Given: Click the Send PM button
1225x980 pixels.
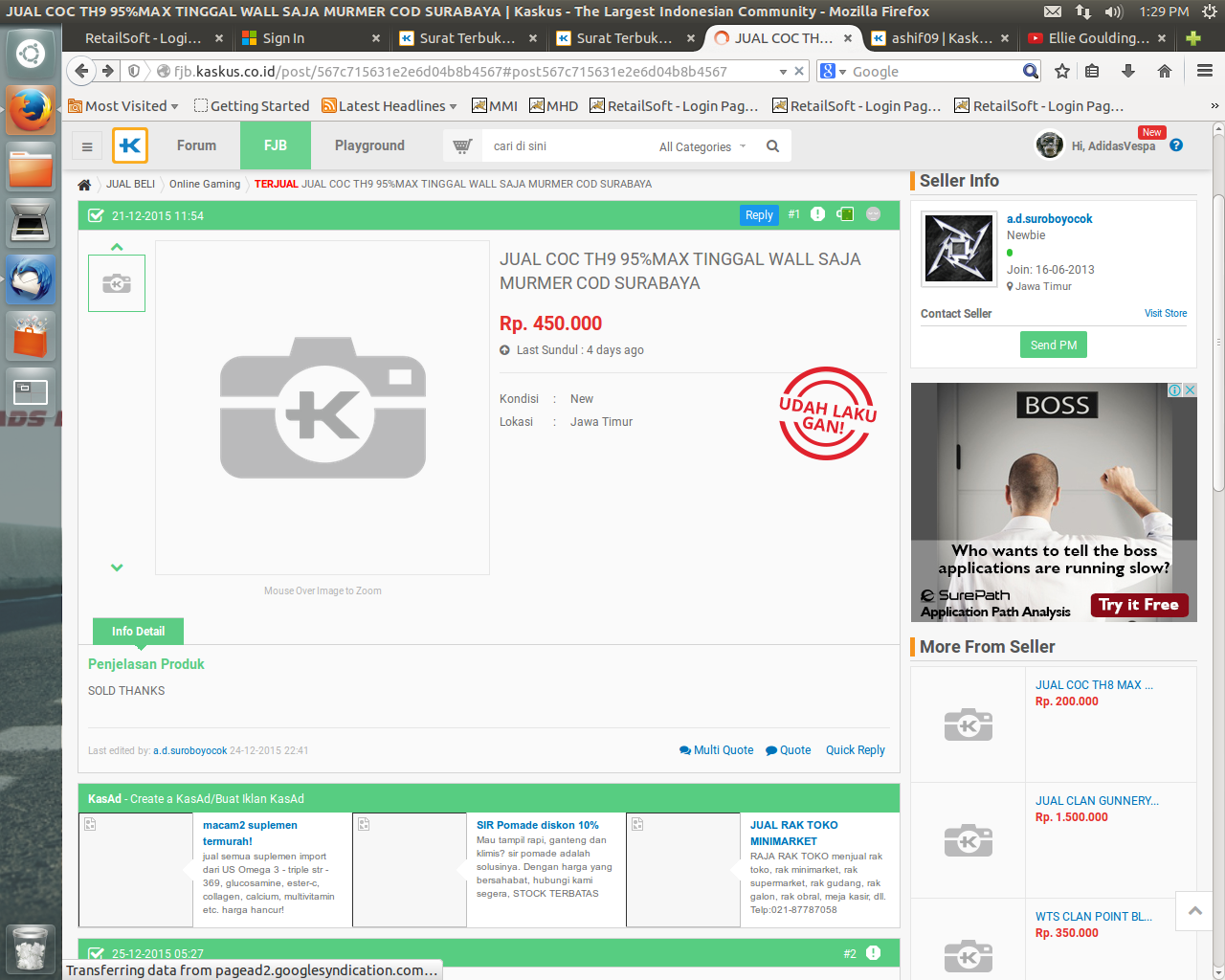Looking at the screenshot, I should (1054, 345).
